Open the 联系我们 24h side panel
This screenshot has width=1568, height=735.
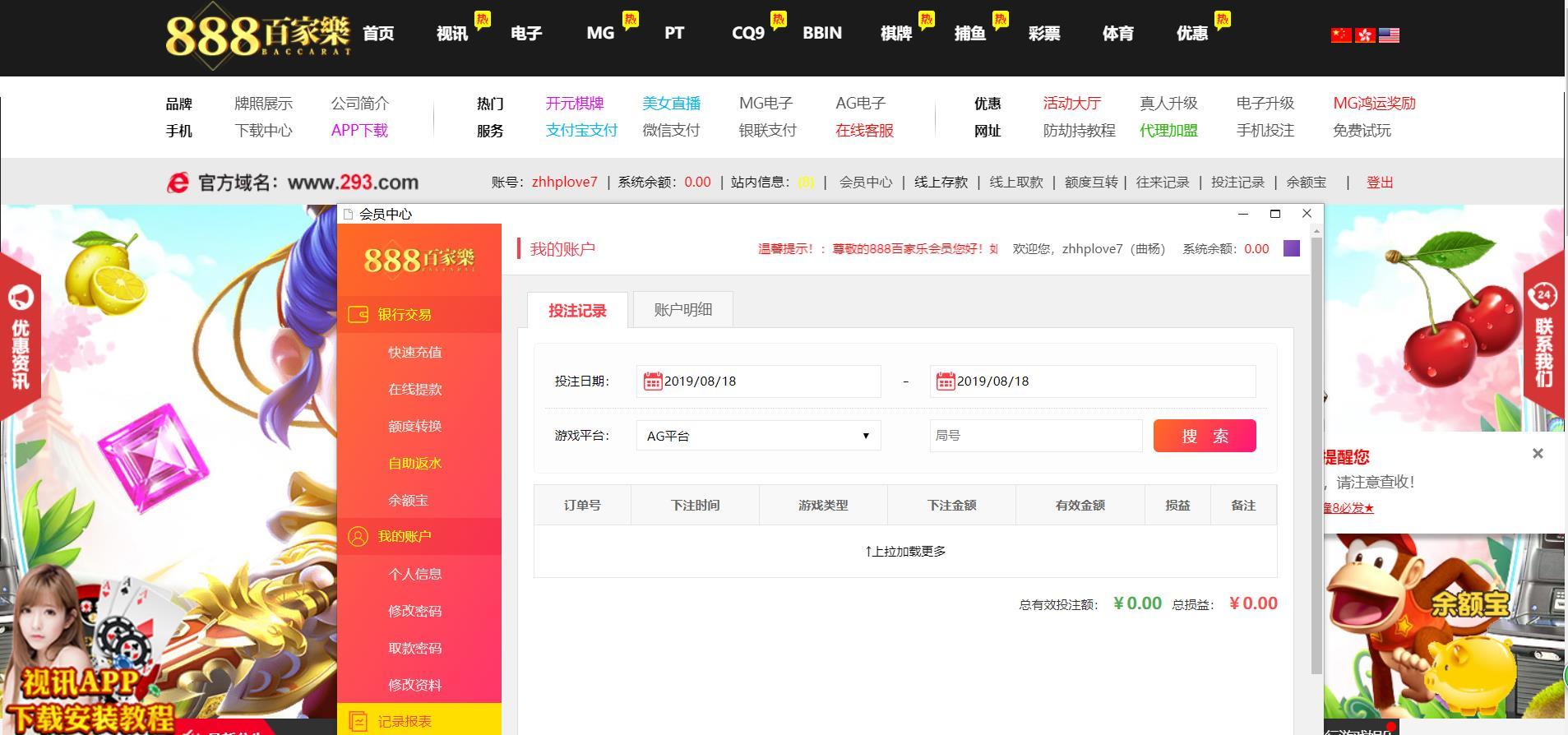point(1544,335)
